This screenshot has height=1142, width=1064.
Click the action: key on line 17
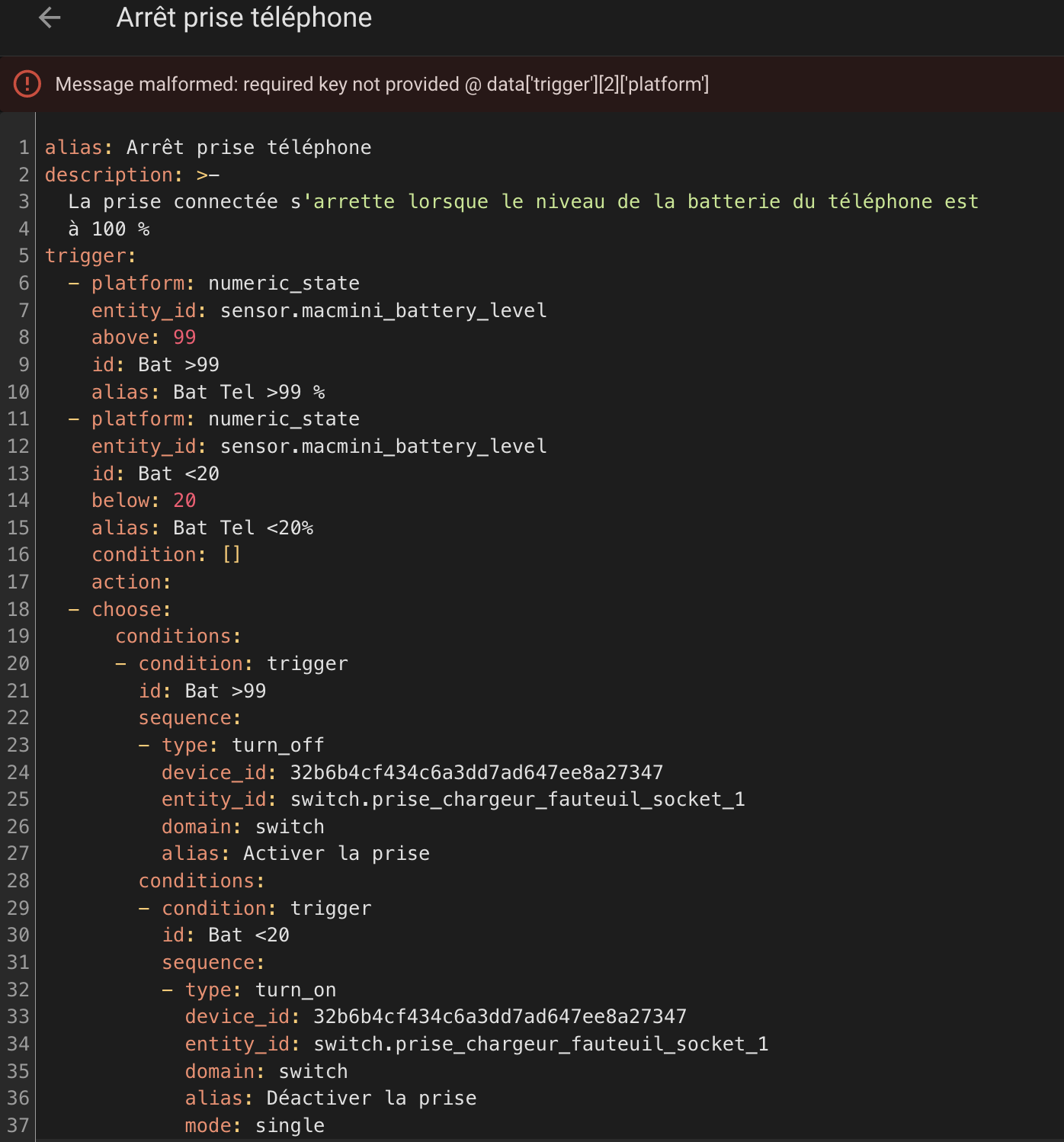pyautogui.click(x=131, y=582)
